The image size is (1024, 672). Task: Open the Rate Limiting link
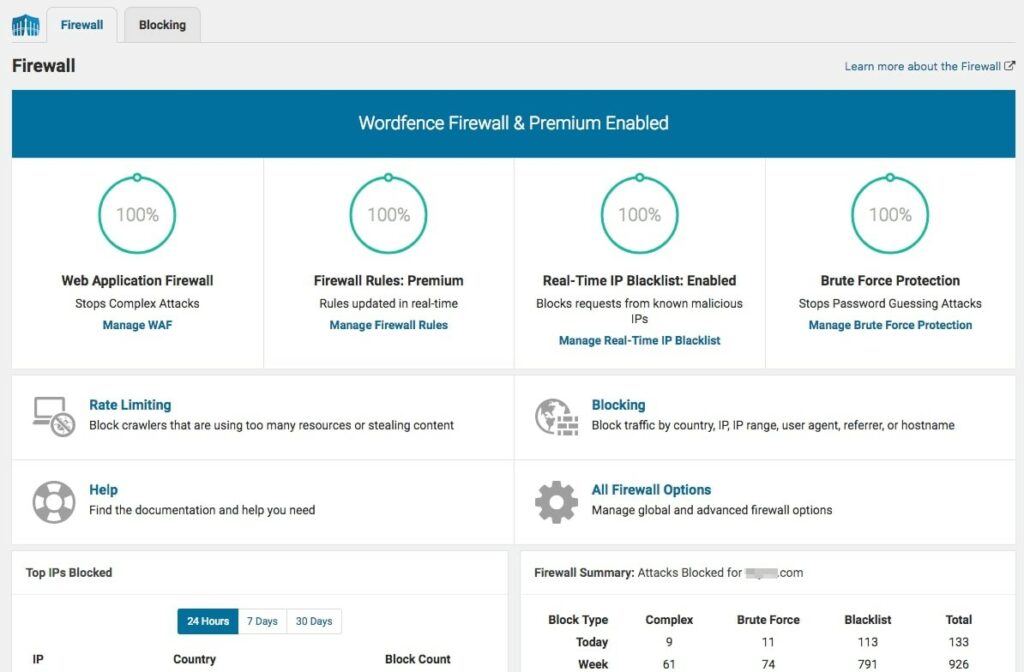click(130, 404)
